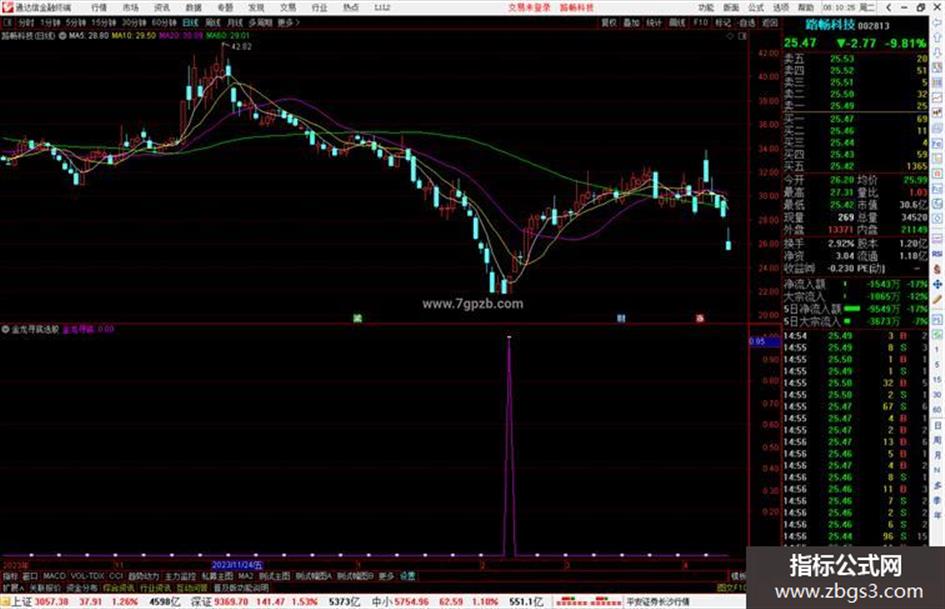The image size is (945, 609).
Task: Open the 综合资讯 tab
Action: (x=118, y=587)
